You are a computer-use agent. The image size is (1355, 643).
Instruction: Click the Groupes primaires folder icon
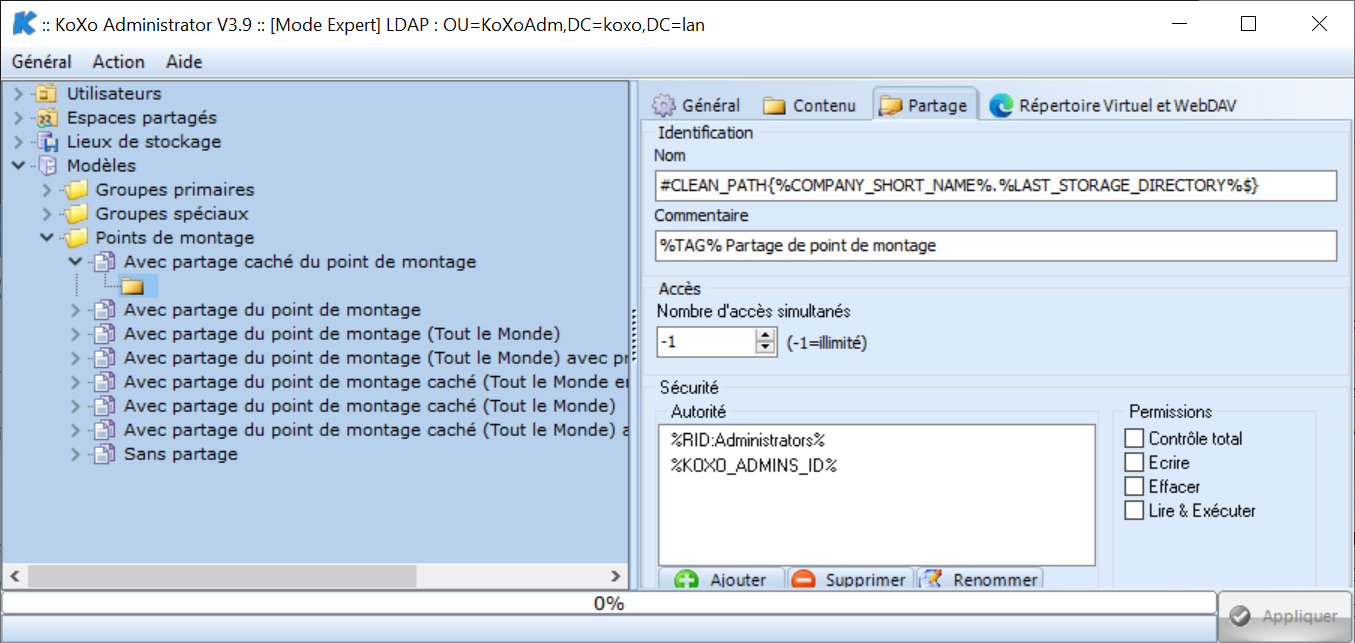point(76,190)
